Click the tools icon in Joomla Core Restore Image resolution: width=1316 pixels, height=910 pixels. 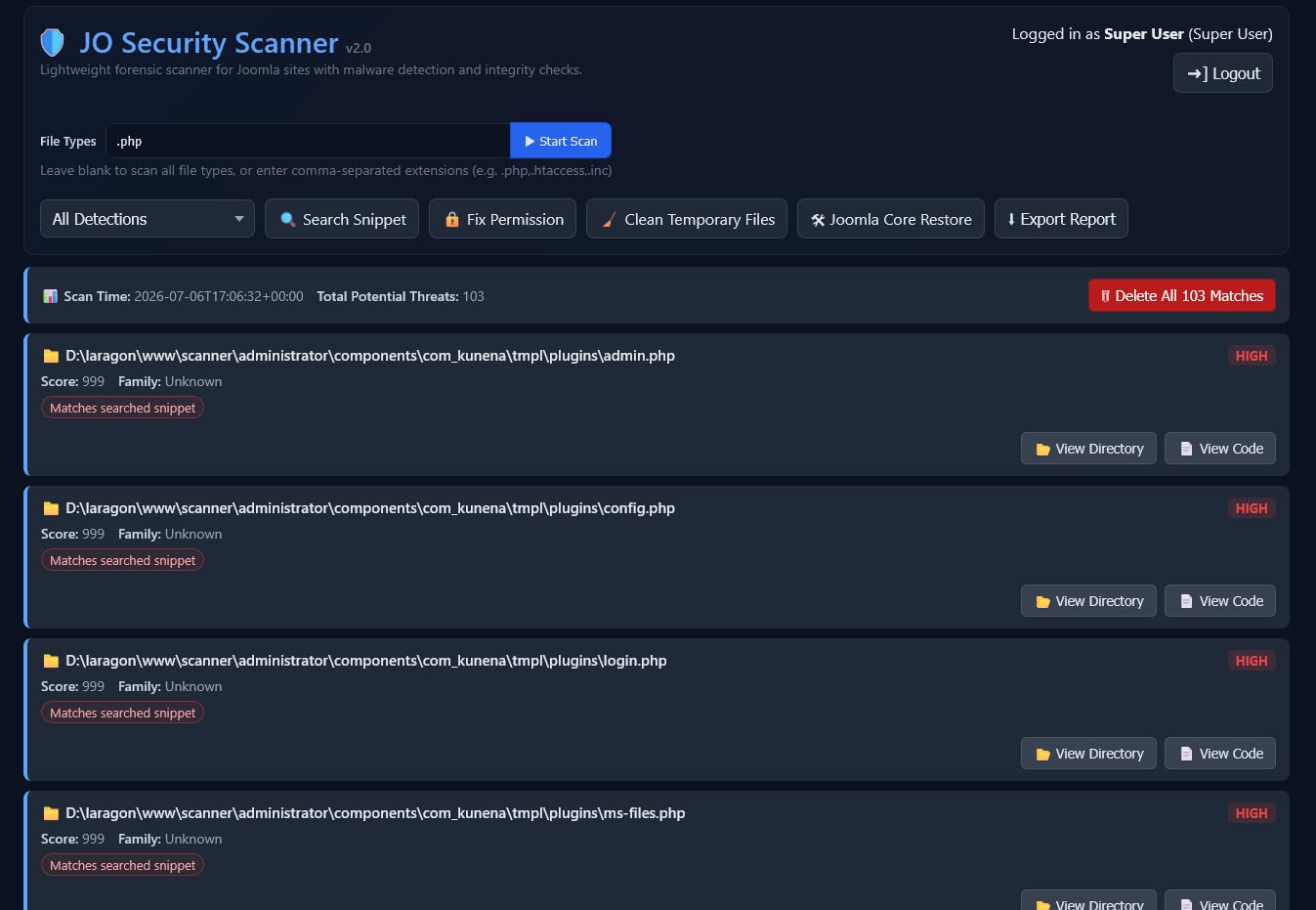[x=818, y=220]
